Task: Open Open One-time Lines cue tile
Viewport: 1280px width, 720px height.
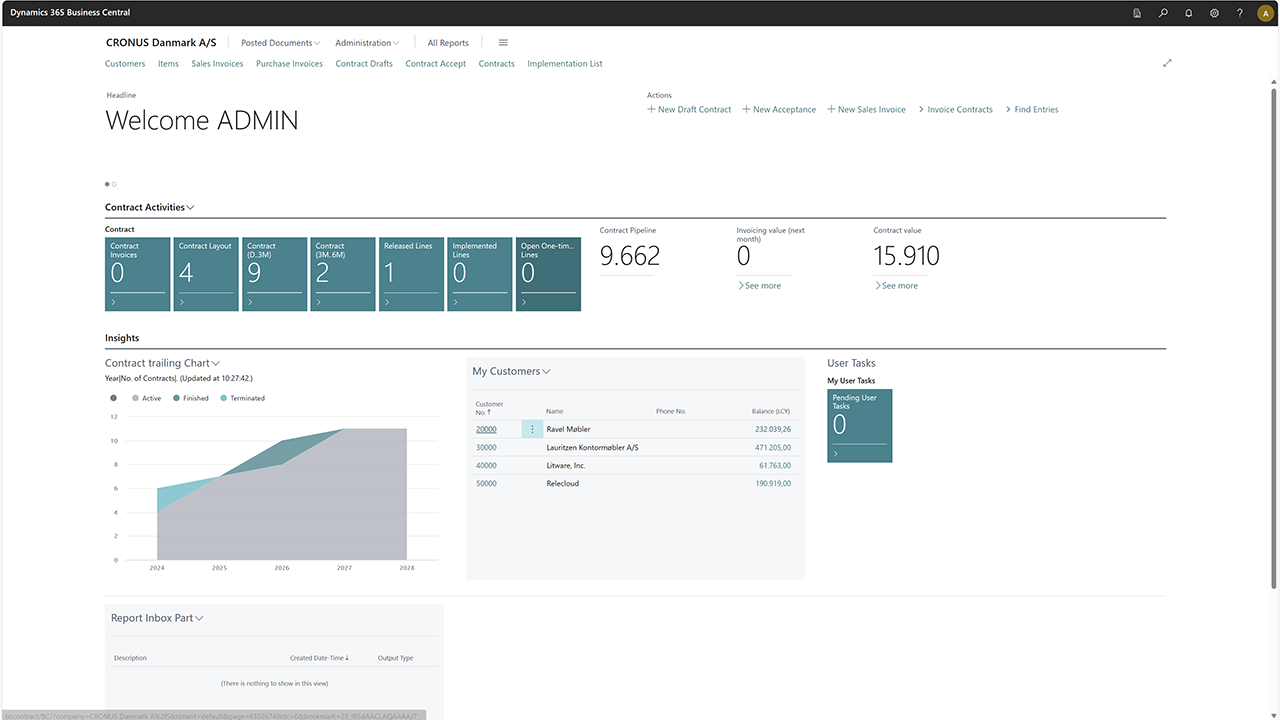Action: tap(548, 274)
